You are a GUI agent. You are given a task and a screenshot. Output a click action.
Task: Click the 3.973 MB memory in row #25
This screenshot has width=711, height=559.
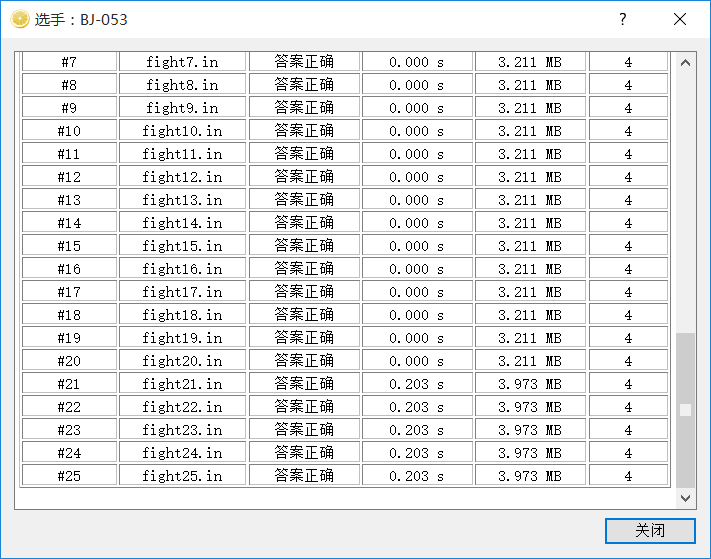pyautogui.click(x=531, y=476)
